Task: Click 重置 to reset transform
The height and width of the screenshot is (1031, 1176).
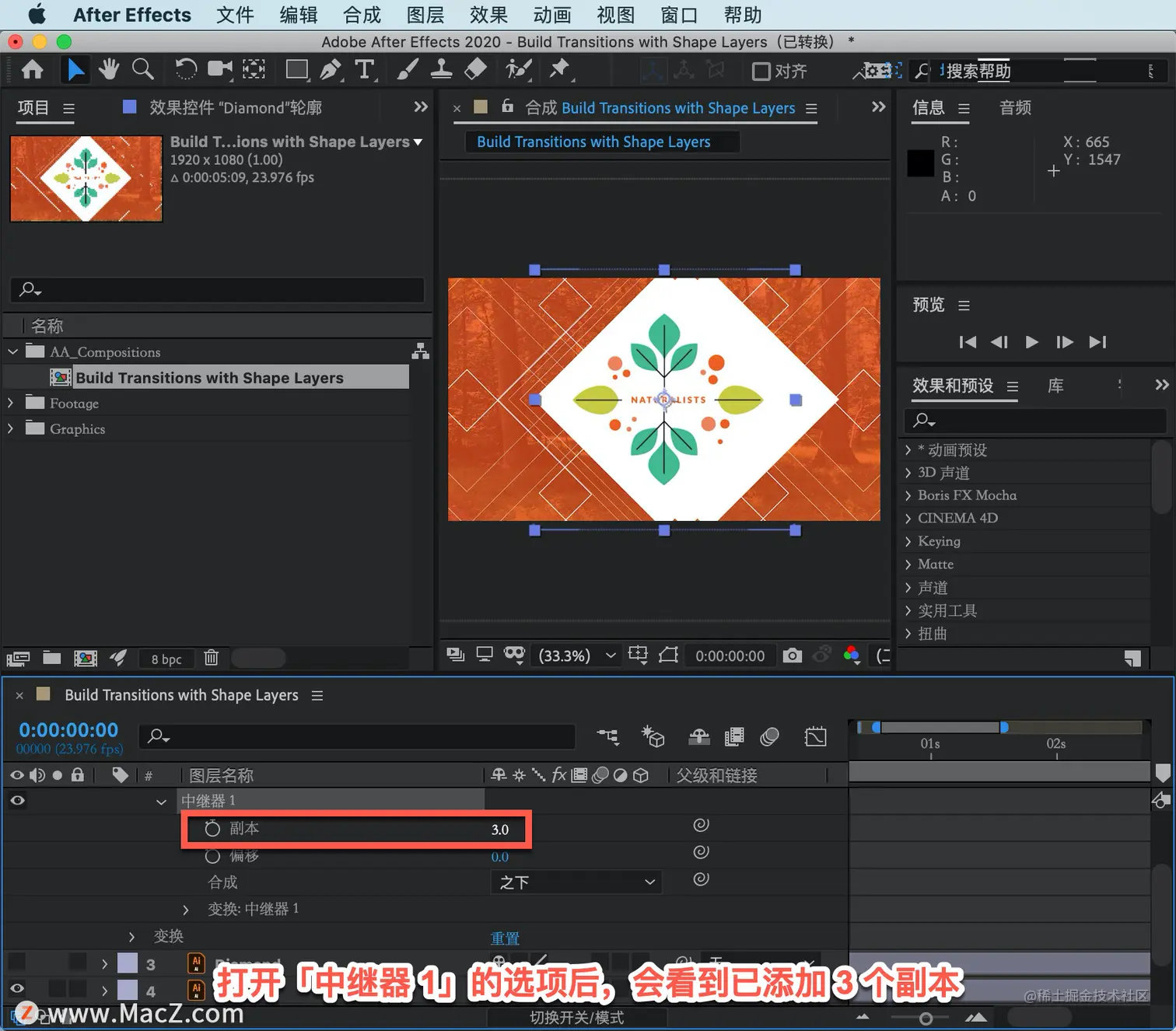Action: 505,938
